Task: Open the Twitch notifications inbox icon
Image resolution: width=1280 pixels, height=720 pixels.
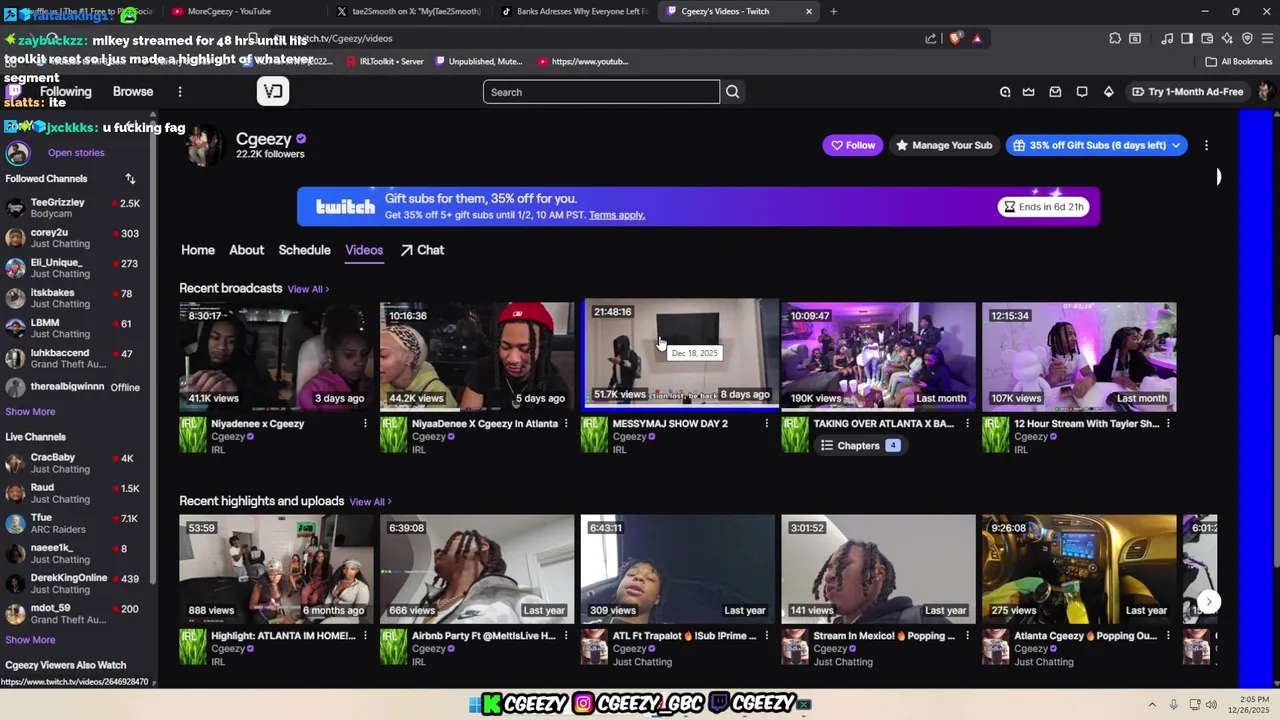Action: 1055,92
